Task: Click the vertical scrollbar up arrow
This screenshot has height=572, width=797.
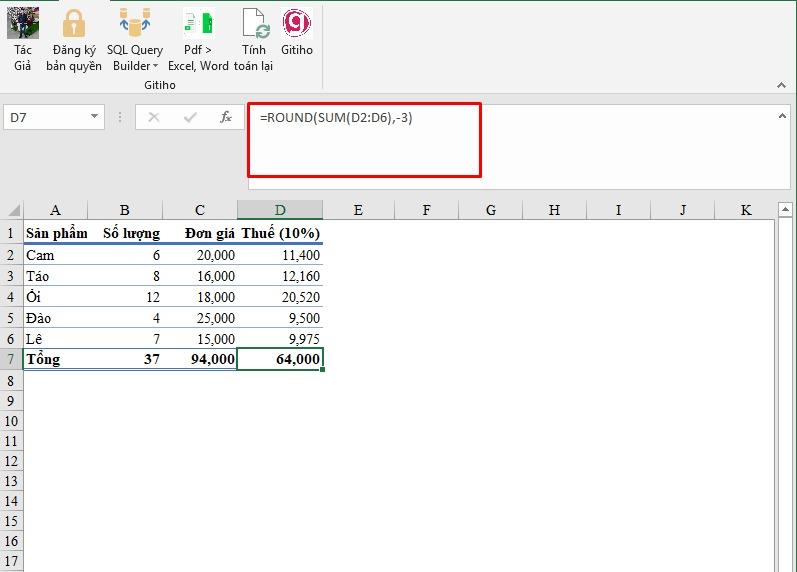Action: 785,209
